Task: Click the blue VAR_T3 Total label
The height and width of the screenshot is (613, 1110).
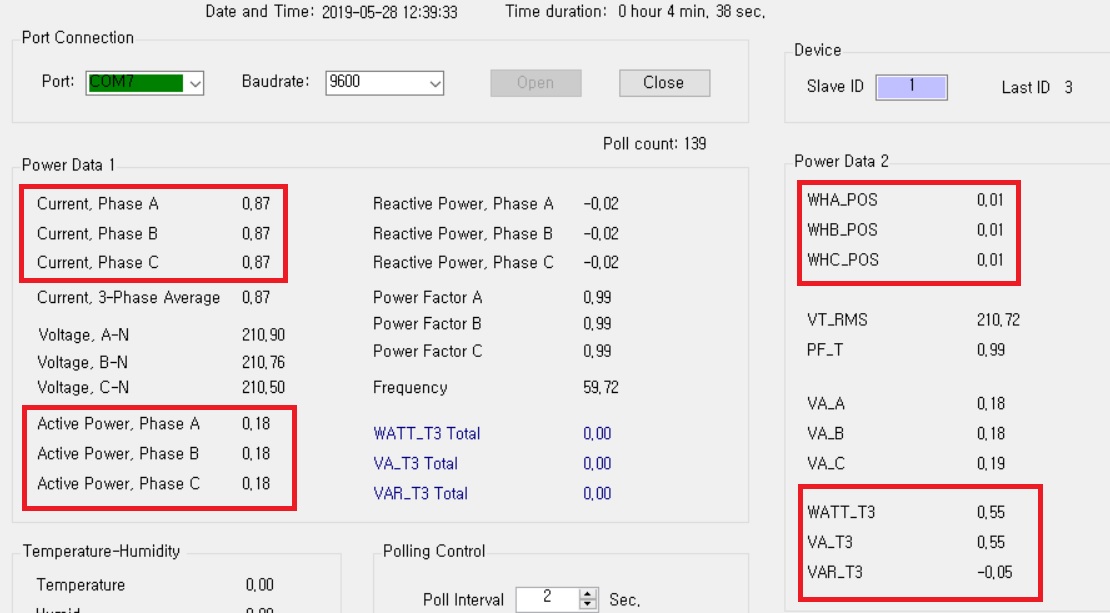Action: tap(420, 494)
